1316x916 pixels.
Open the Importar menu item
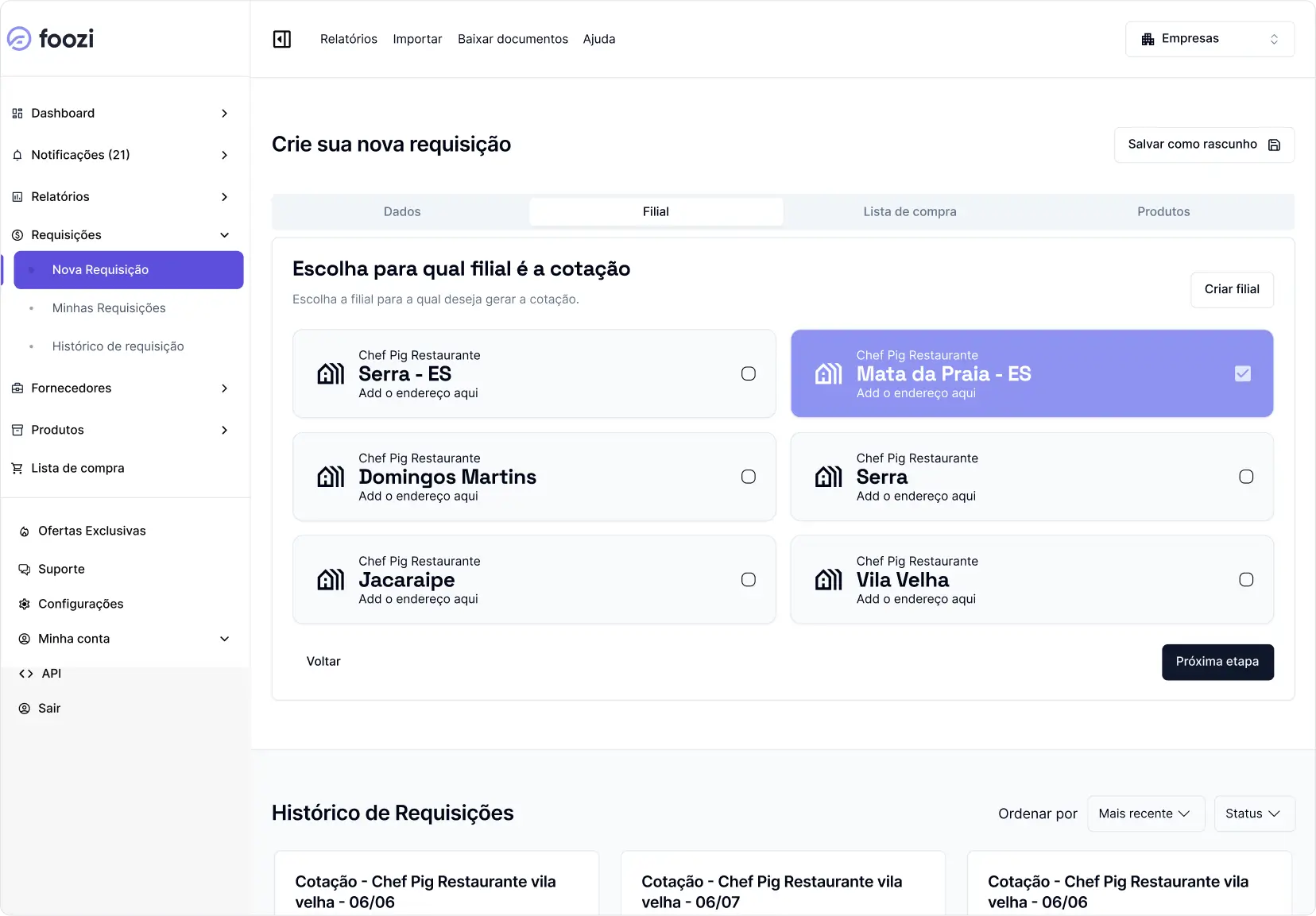[x=417, y=39]
